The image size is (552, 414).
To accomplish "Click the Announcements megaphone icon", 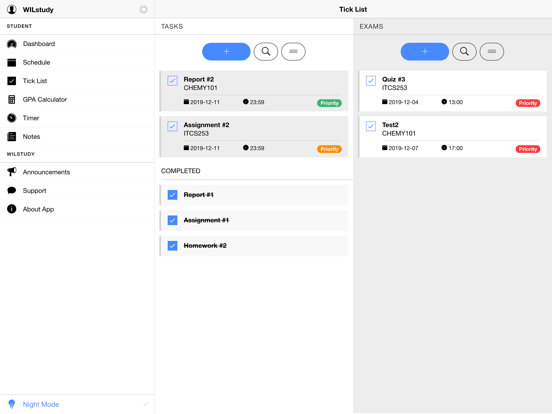I will click(12, 172).
